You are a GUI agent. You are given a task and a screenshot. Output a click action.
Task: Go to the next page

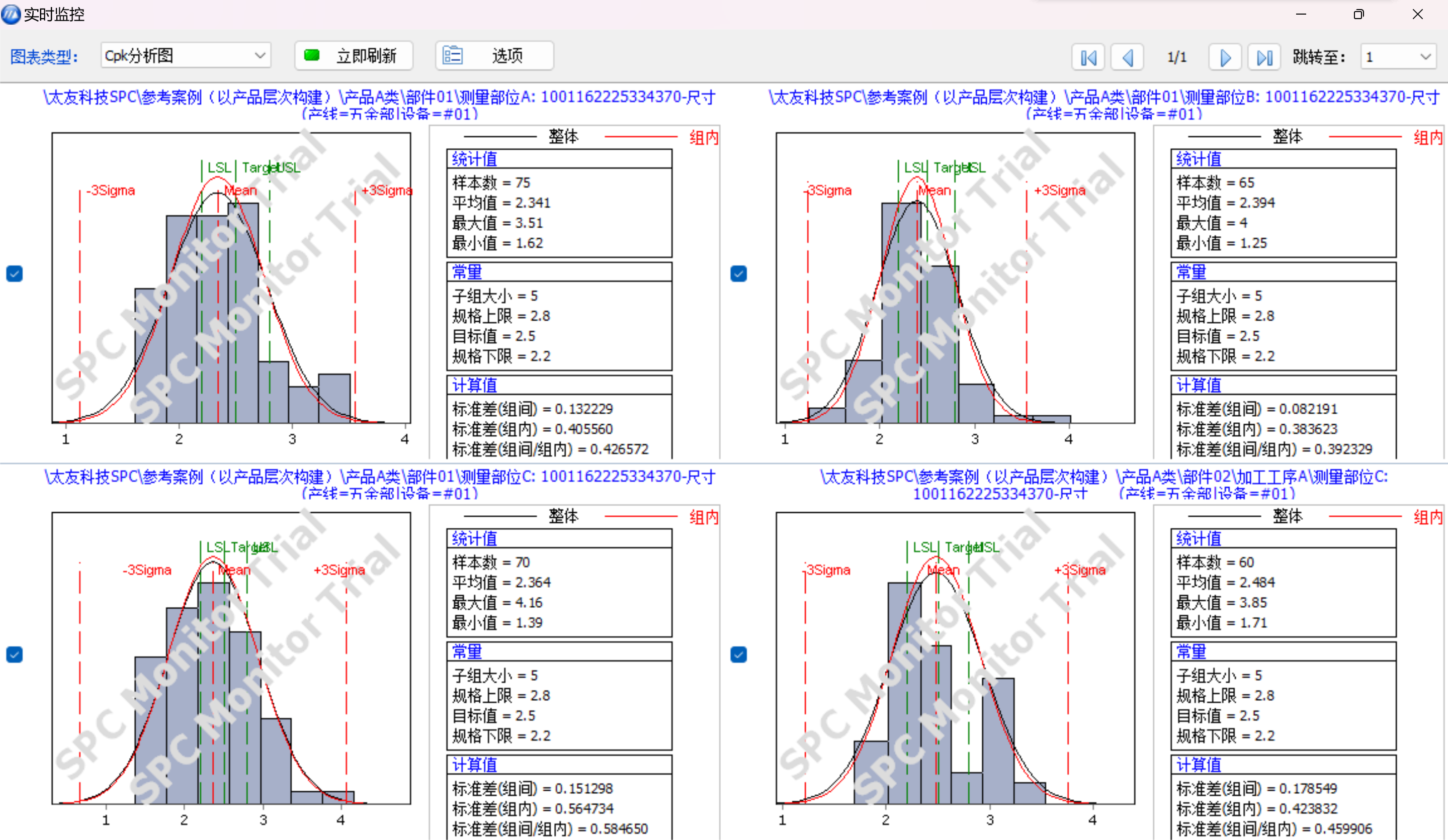(1225, 57)
